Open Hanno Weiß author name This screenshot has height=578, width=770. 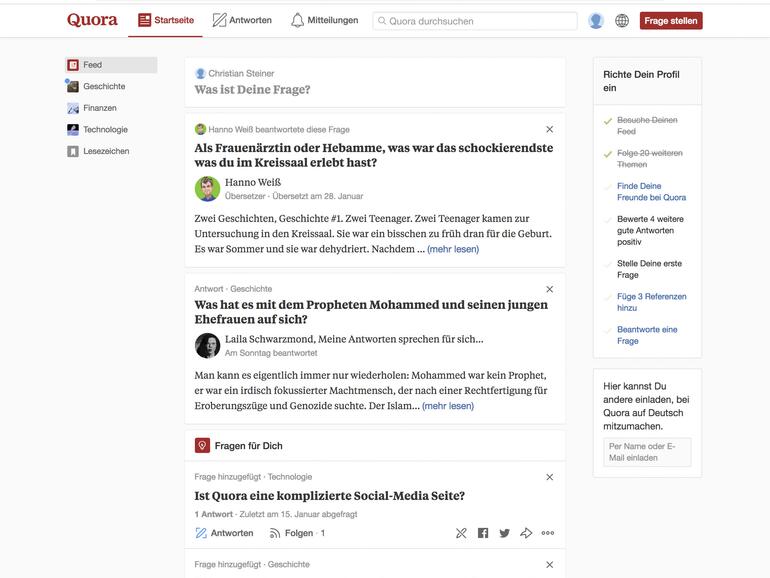[253, 182]
